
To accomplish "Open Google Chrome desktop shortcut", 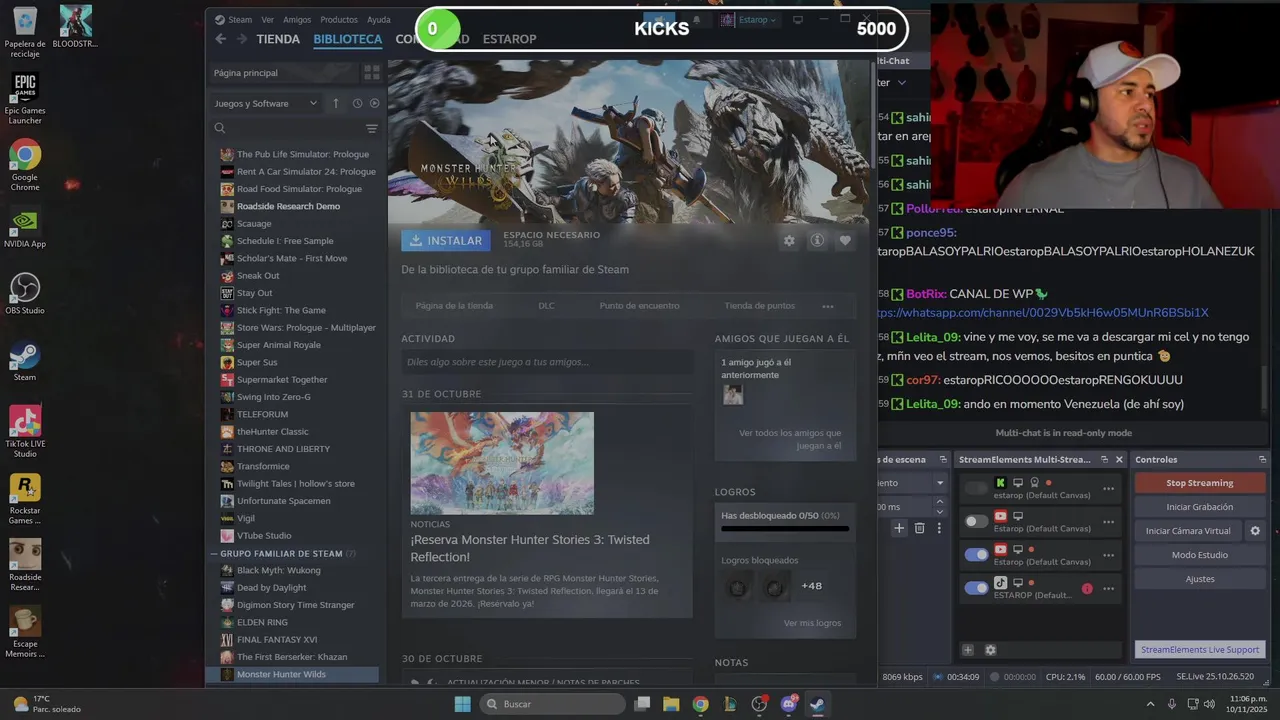I will pos(25,165).
